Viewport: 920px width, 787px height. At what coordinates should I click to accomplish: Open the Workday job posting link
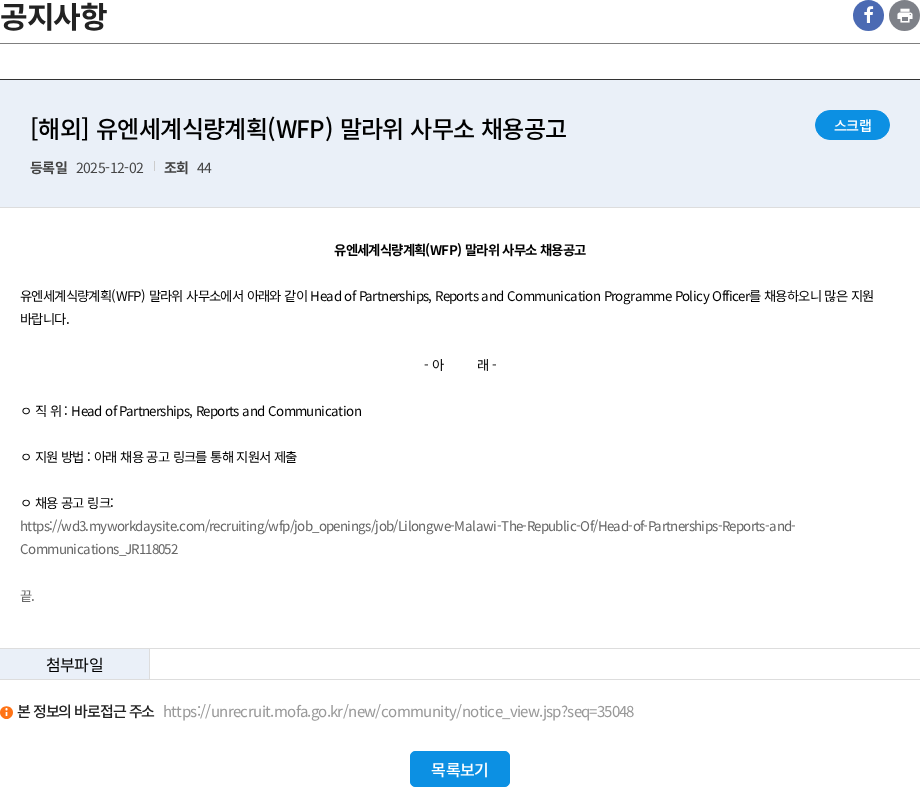408,538
